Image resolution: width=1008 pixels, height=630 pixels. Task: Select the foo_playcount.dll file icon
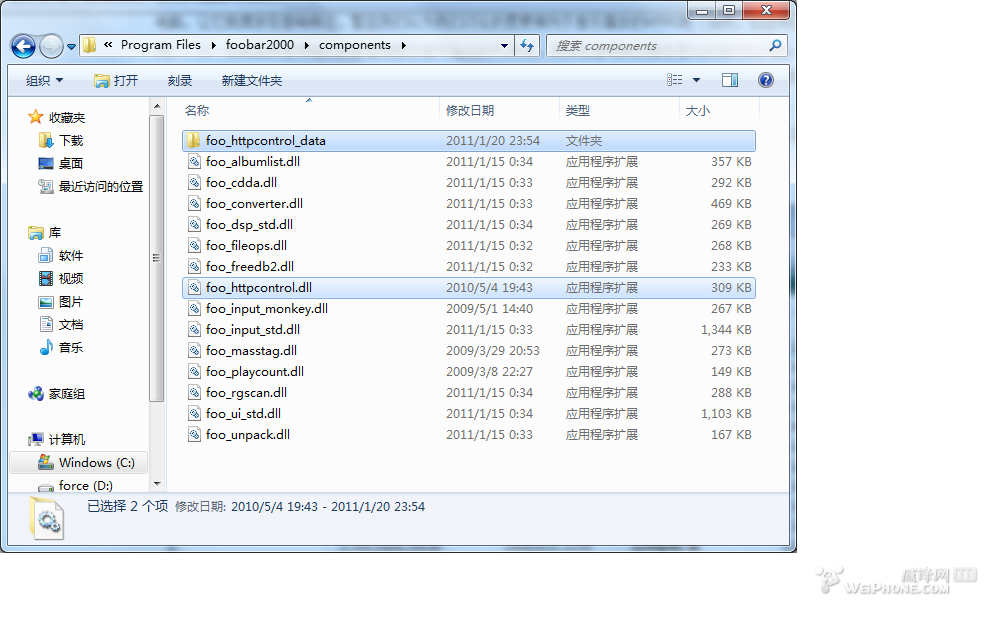coord(194,372)
